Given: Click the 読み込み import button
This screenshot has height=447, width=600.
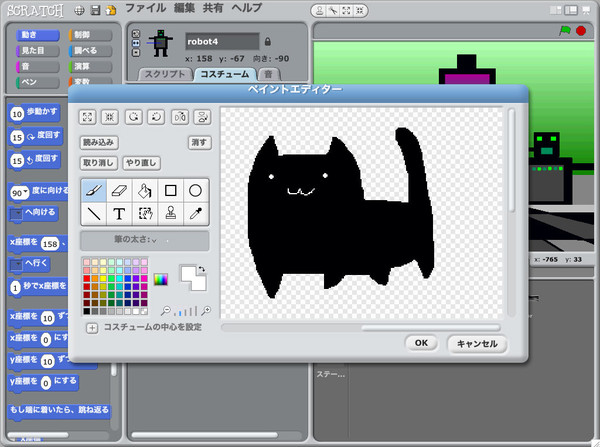Looking at the screenshot, I should click(99, 142).
